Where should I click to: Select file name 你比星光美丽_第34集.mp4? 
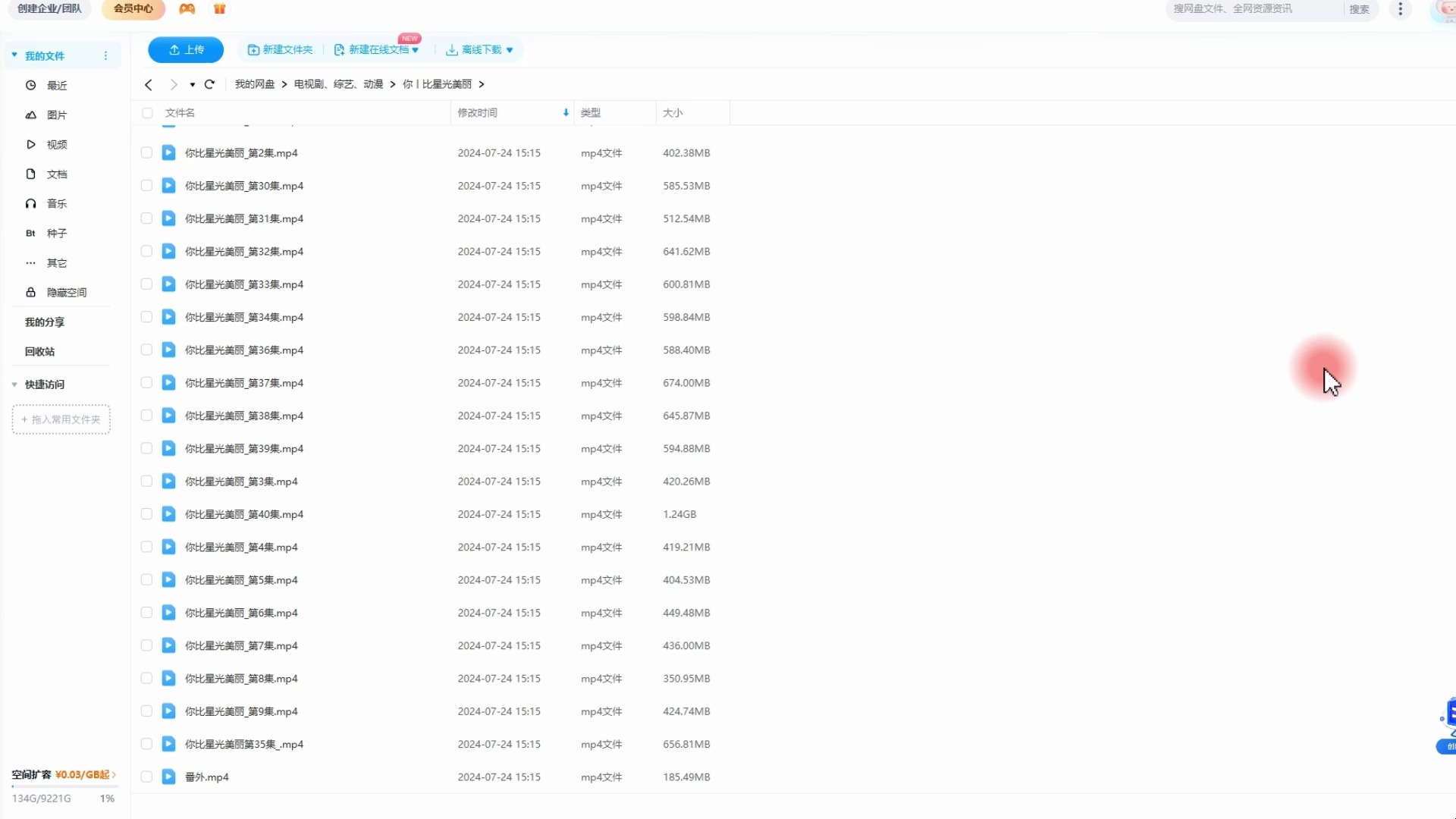click(244, 318)
